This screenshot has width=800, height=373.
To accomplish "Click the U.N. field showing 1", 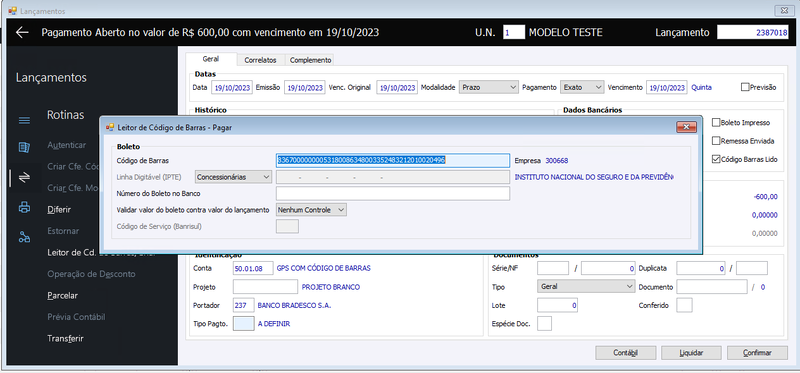I will pyautogui.click(x=514, y=33).
